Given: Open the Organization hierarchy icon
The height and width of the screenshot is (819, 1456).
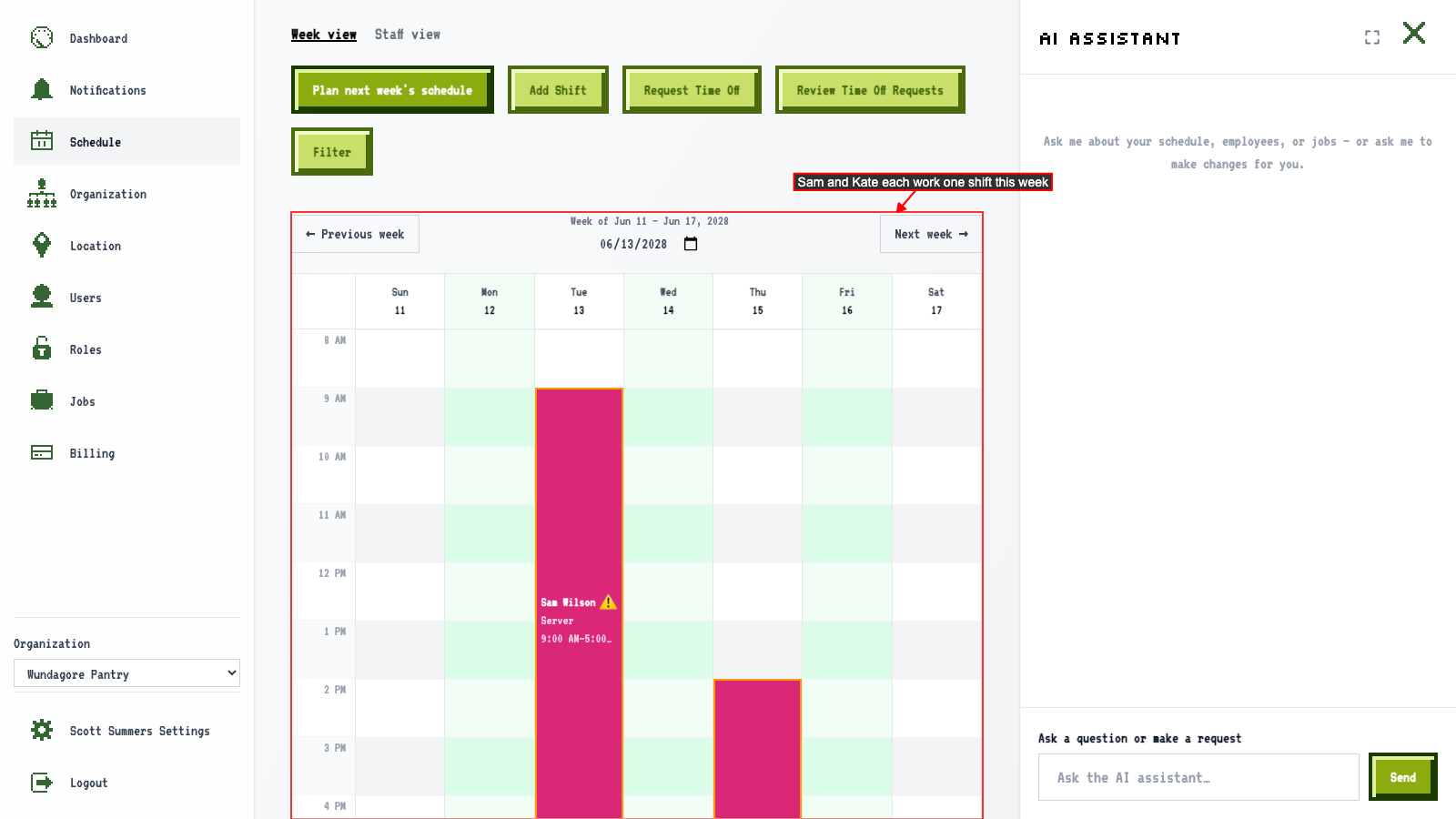Looking at the screenshot, I should click(42, 193).
